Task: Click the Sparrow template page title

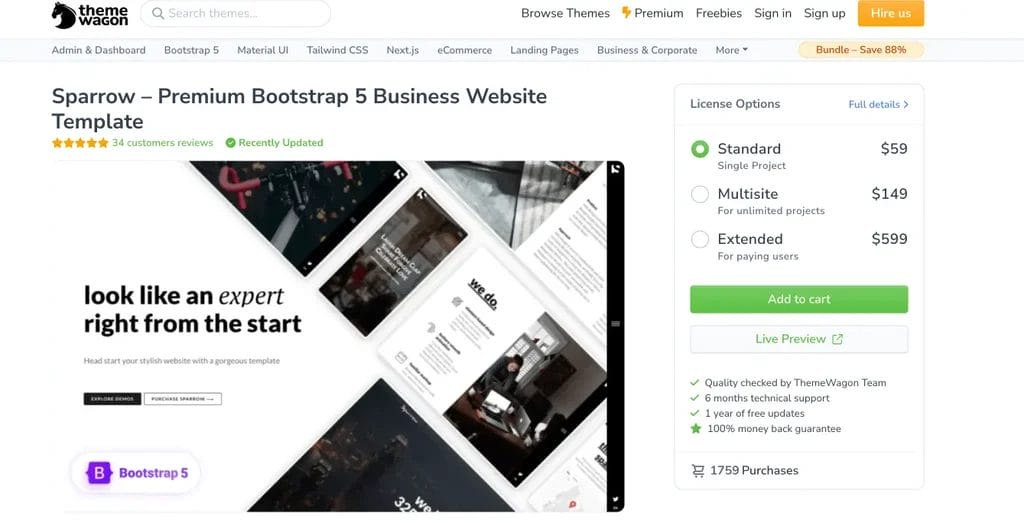Action: click(299, 108)
